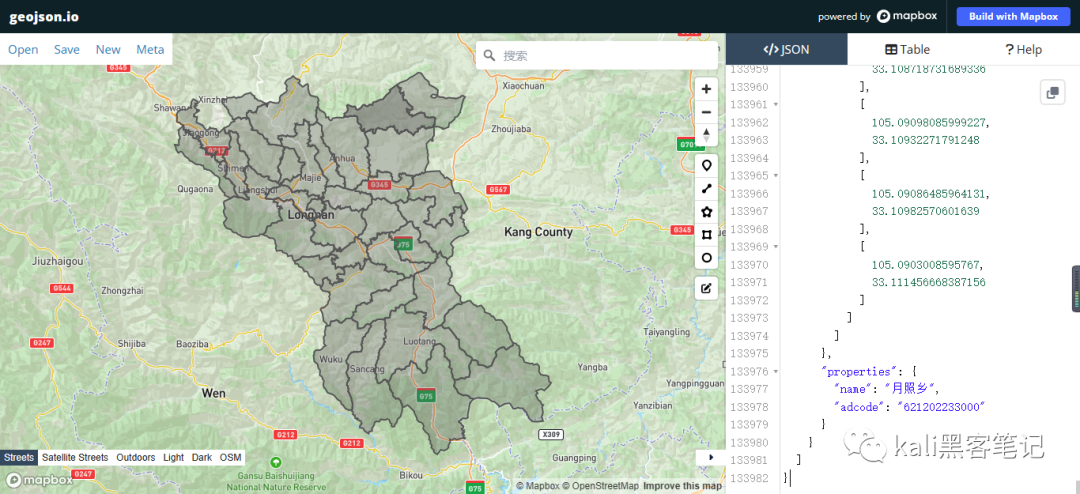1080x494 pixels.
Task: Click the G544 road shield near Zhongzhai
Action: tap(61, 288)
